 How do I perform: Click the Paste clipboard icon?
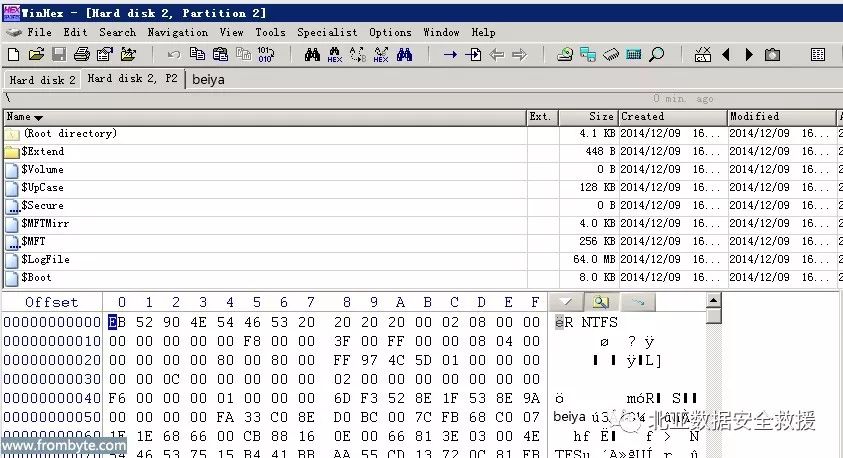coord(220,54)
